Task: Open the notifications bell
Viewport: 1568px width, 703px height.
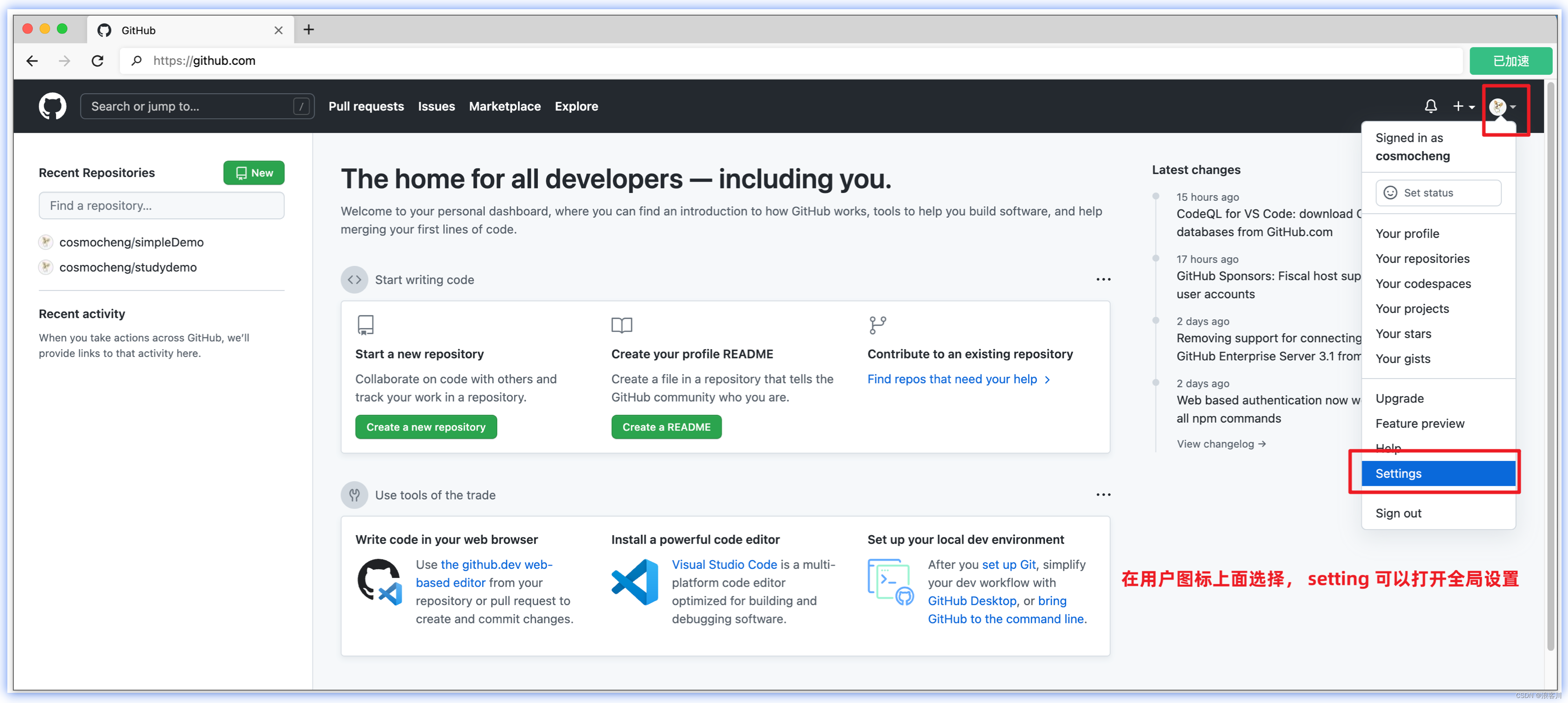Action: click(x=1431, y=107)
